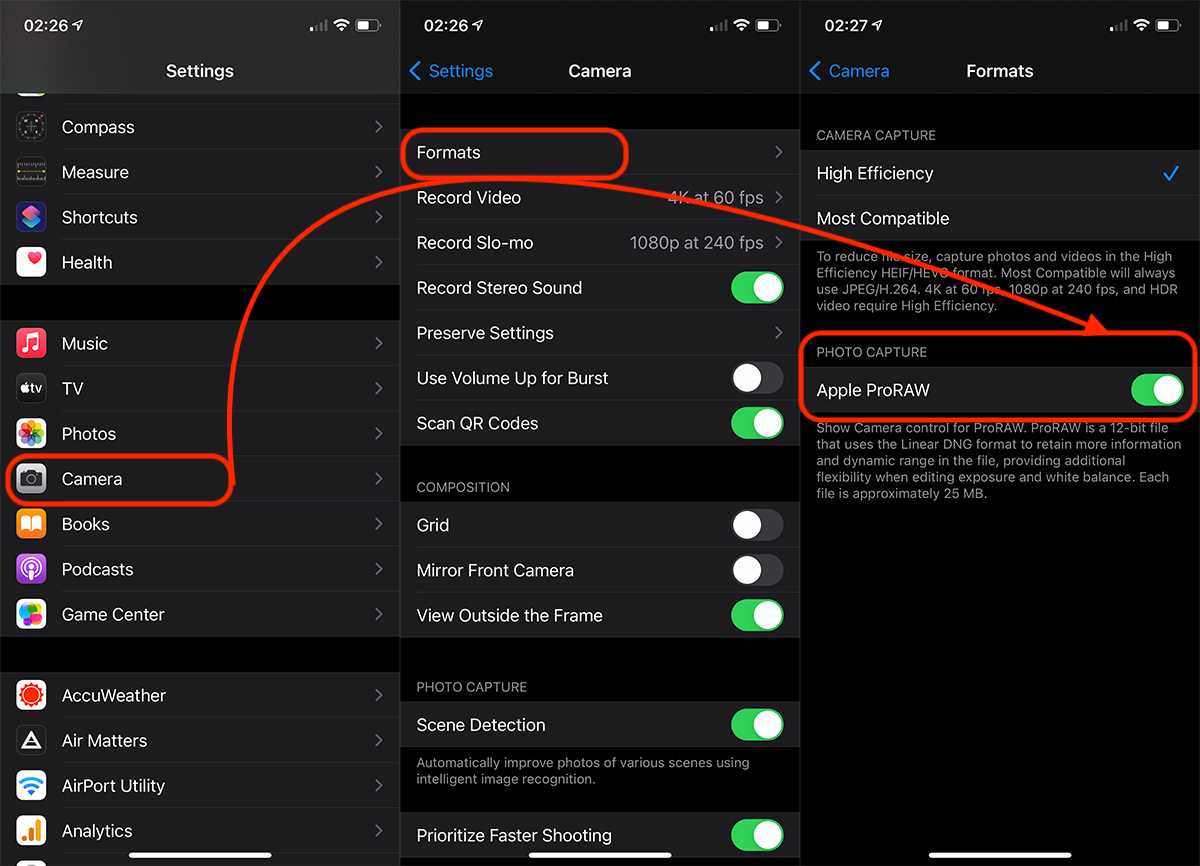
Task: Open the Shortcuts settings row
Action: pyautogui.click(x=200, y=217)
